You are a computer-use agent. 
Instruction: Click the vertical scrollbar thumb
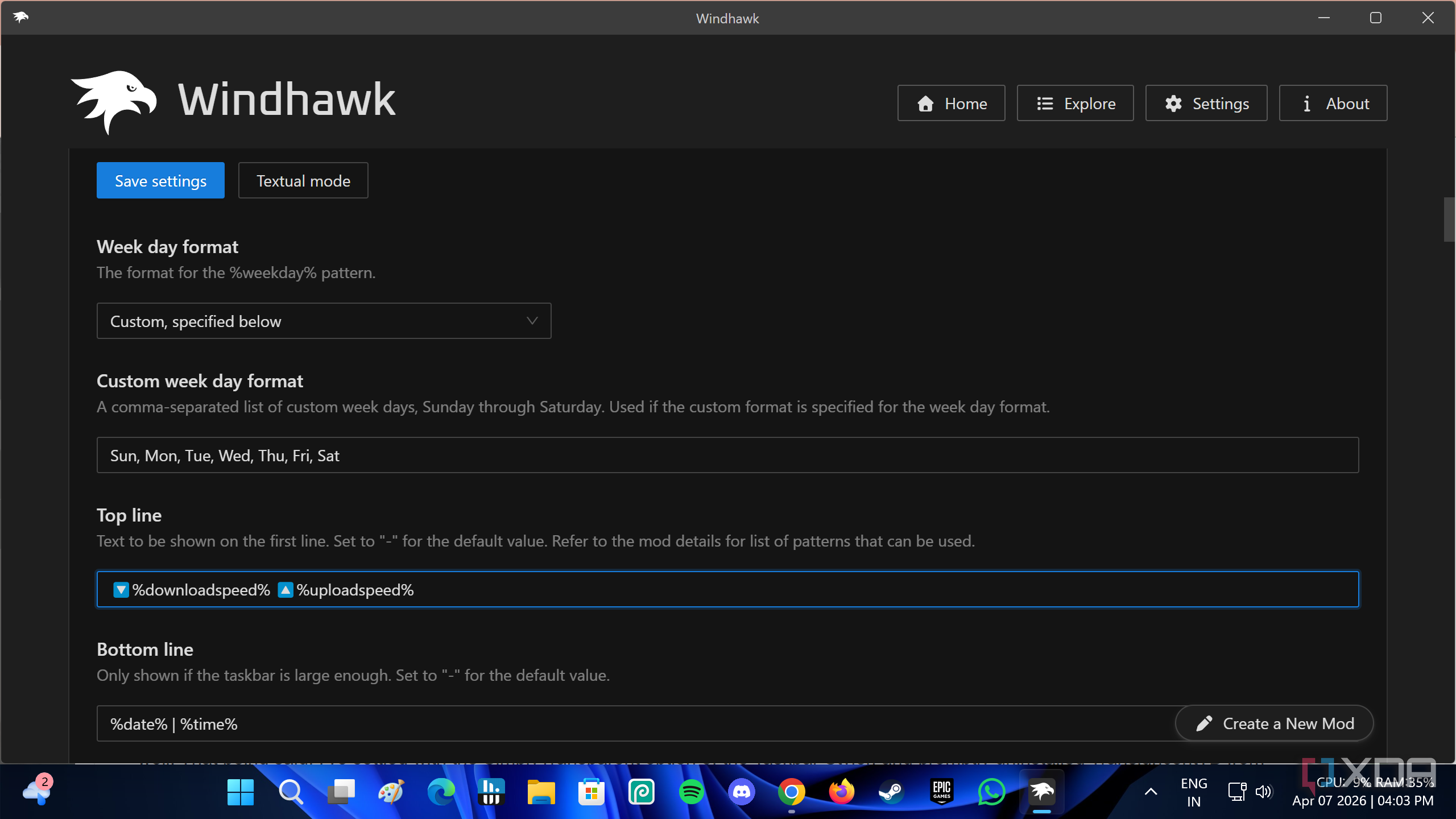1449,220
